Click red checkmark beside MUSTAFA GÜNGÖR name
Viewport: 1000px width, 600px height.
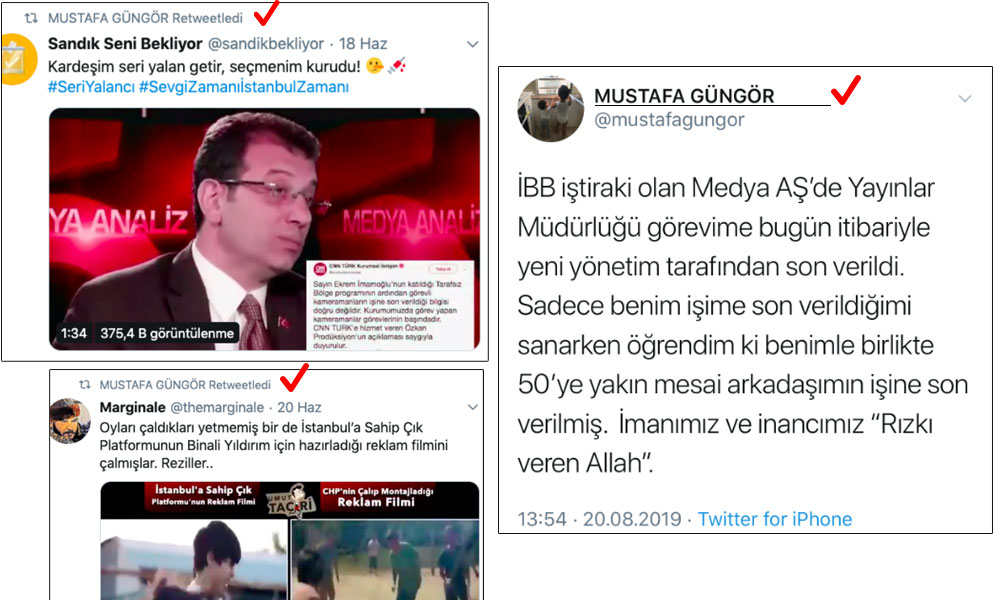click(x=846, y=90)
